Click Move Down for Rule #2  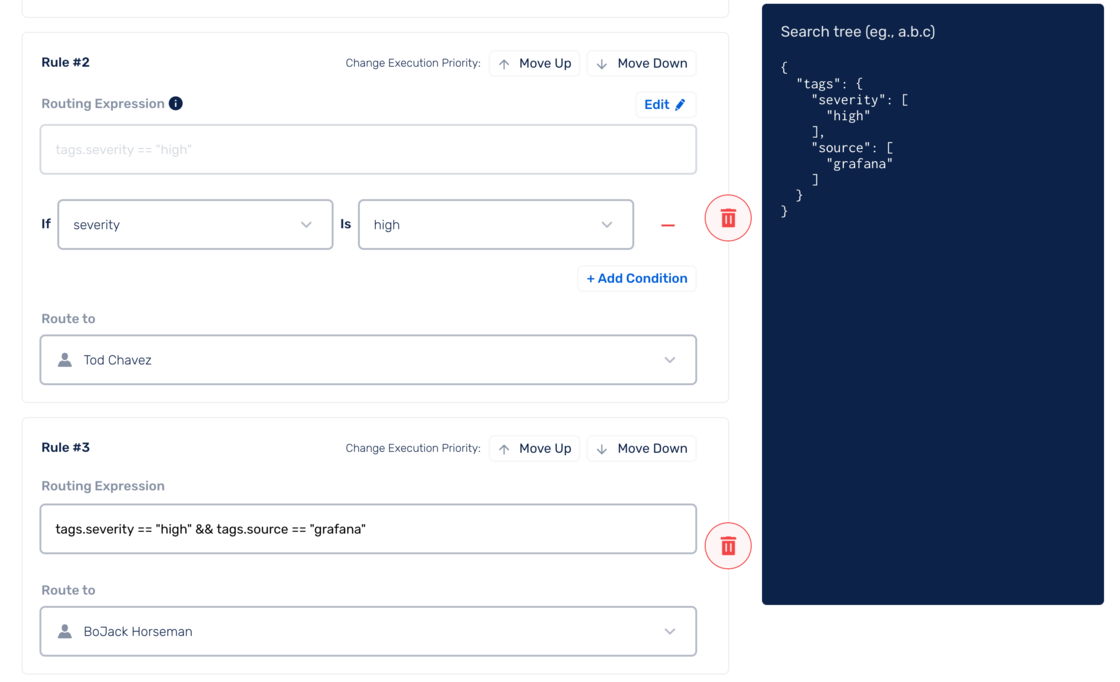coord(641,63)
